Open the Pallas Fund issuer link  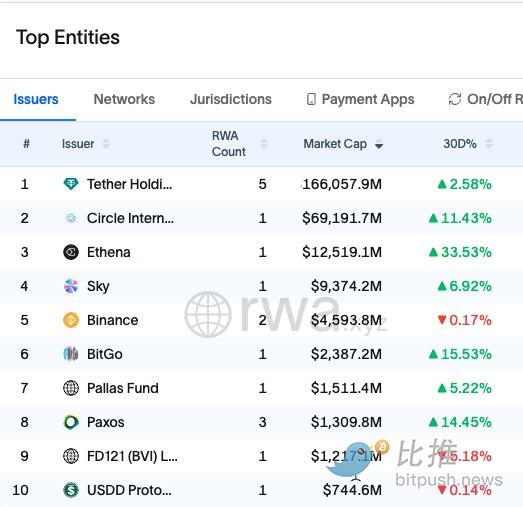(123, 388)
